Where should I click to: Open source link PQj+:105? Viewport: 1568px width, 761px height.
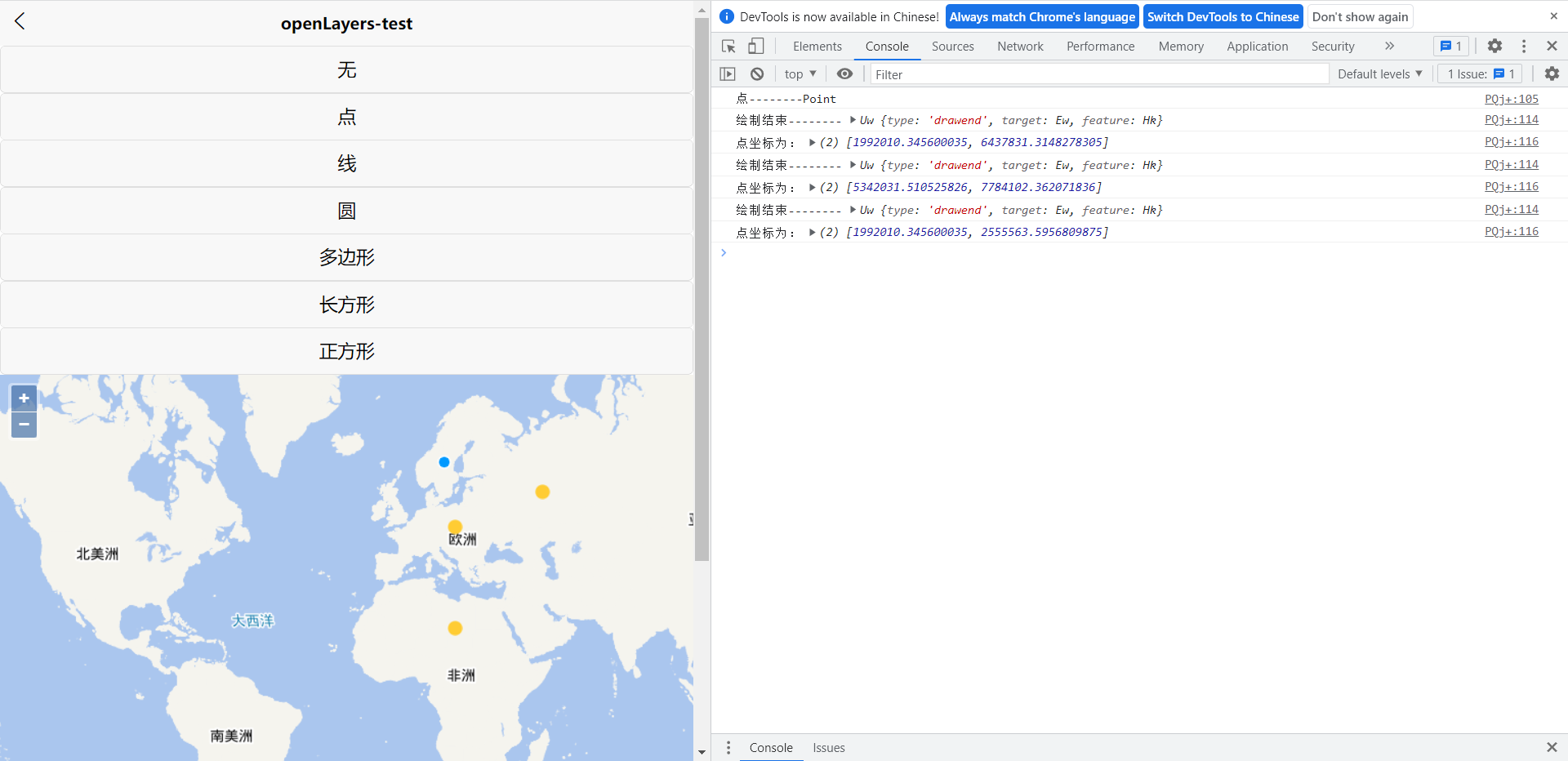coord(1511,99)
